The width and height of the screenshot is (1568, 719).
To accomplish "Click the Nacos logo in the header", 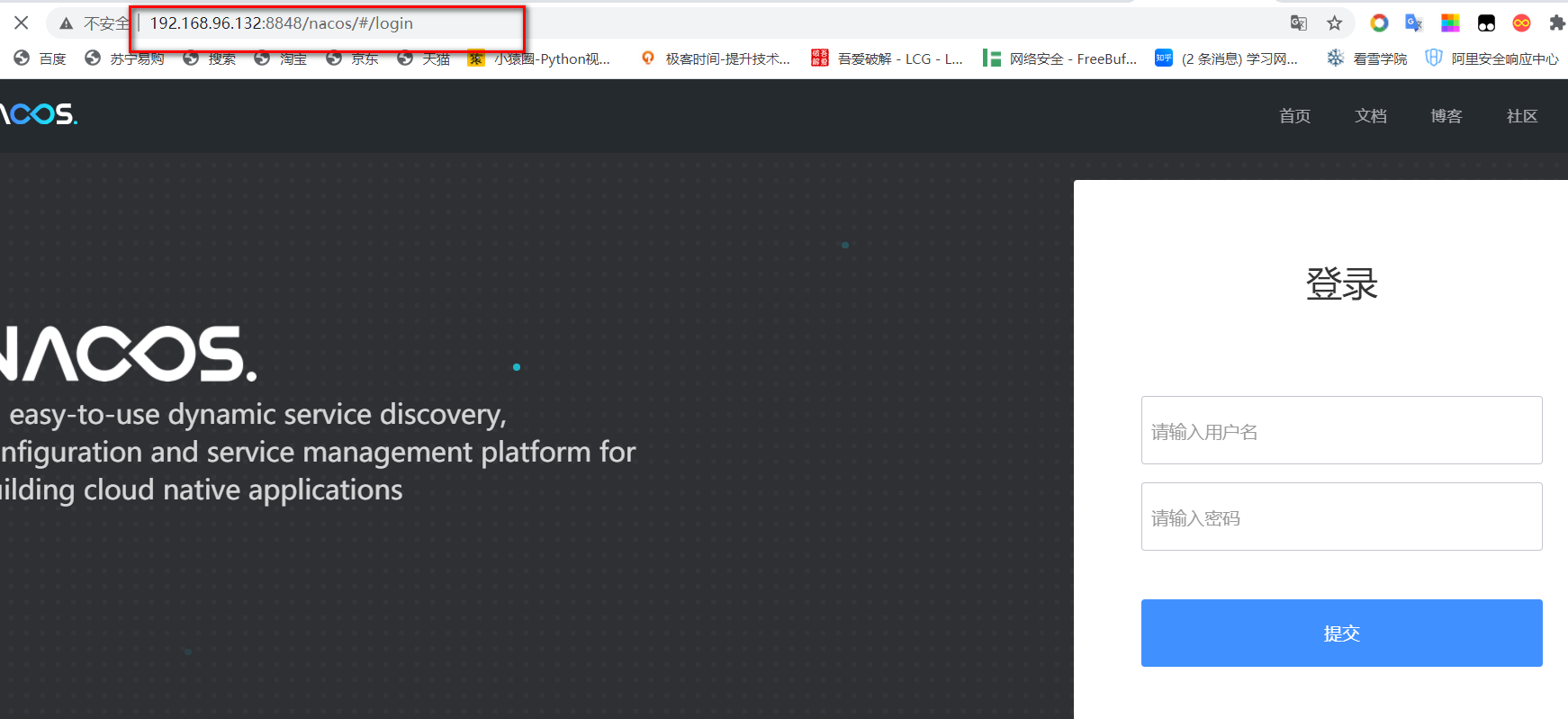I will [x=39, y=114].
